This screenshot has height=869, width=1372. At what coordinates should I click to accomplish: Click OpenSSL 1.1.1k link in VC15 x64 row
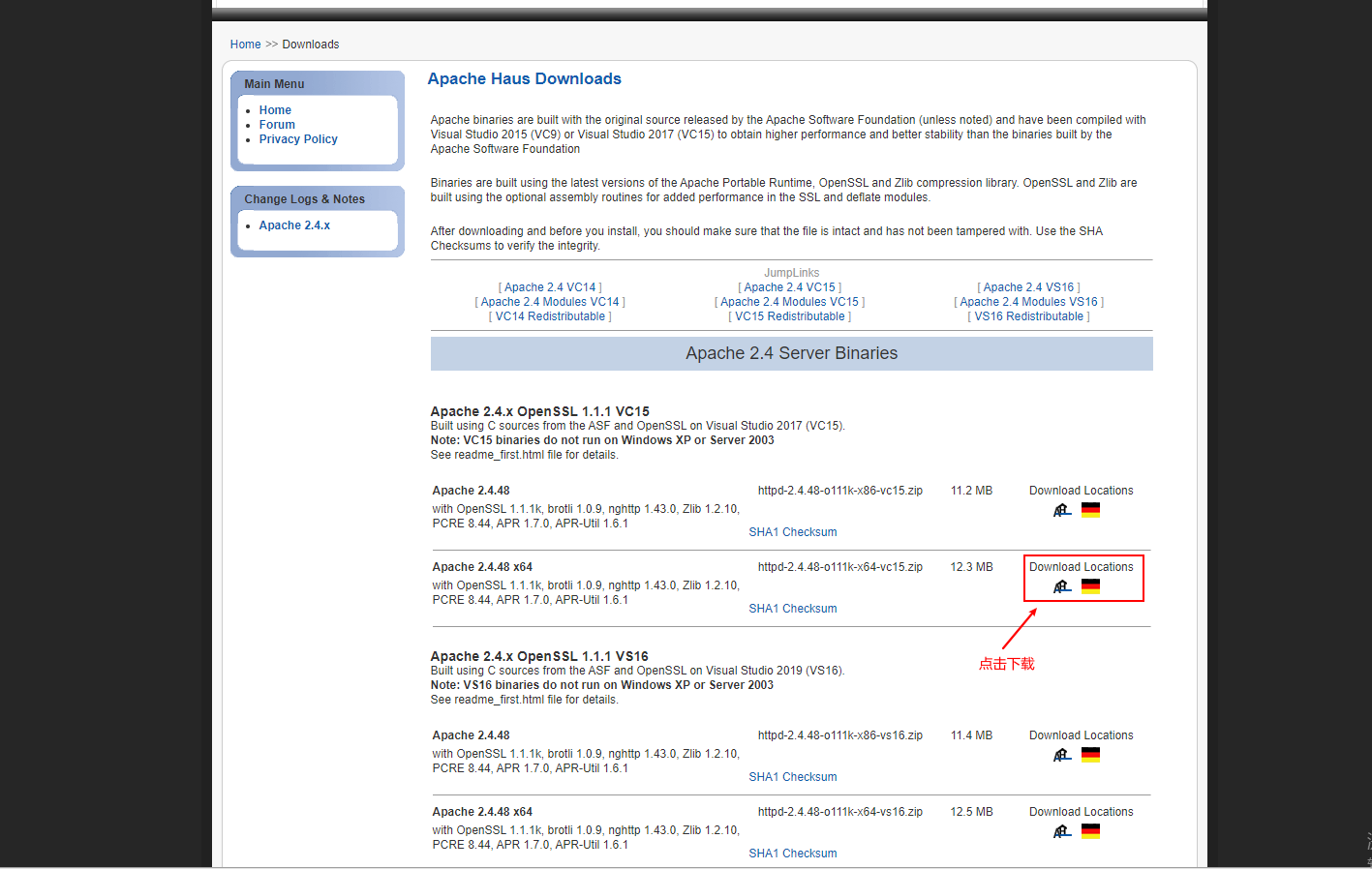(x=526, y=585)
